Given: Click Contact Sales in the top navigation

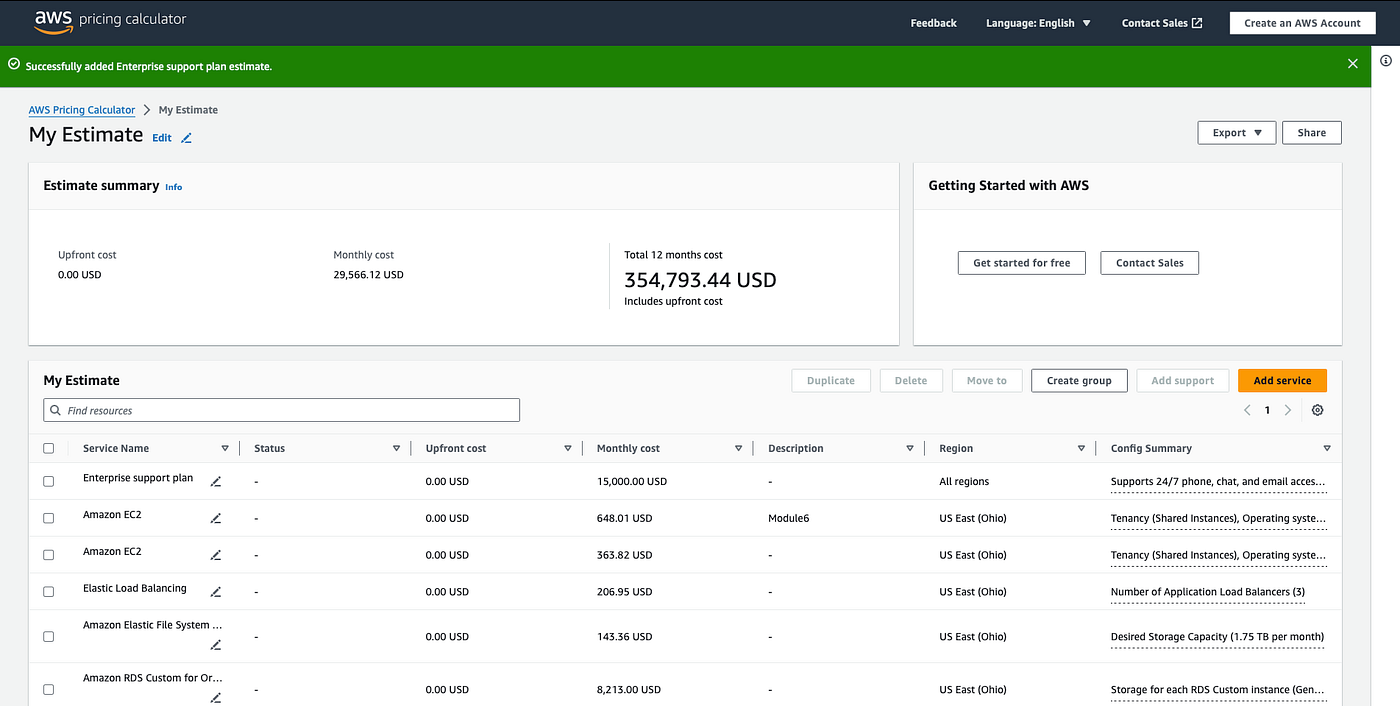Looking at the screenshot, I should tap(1162, 23).
